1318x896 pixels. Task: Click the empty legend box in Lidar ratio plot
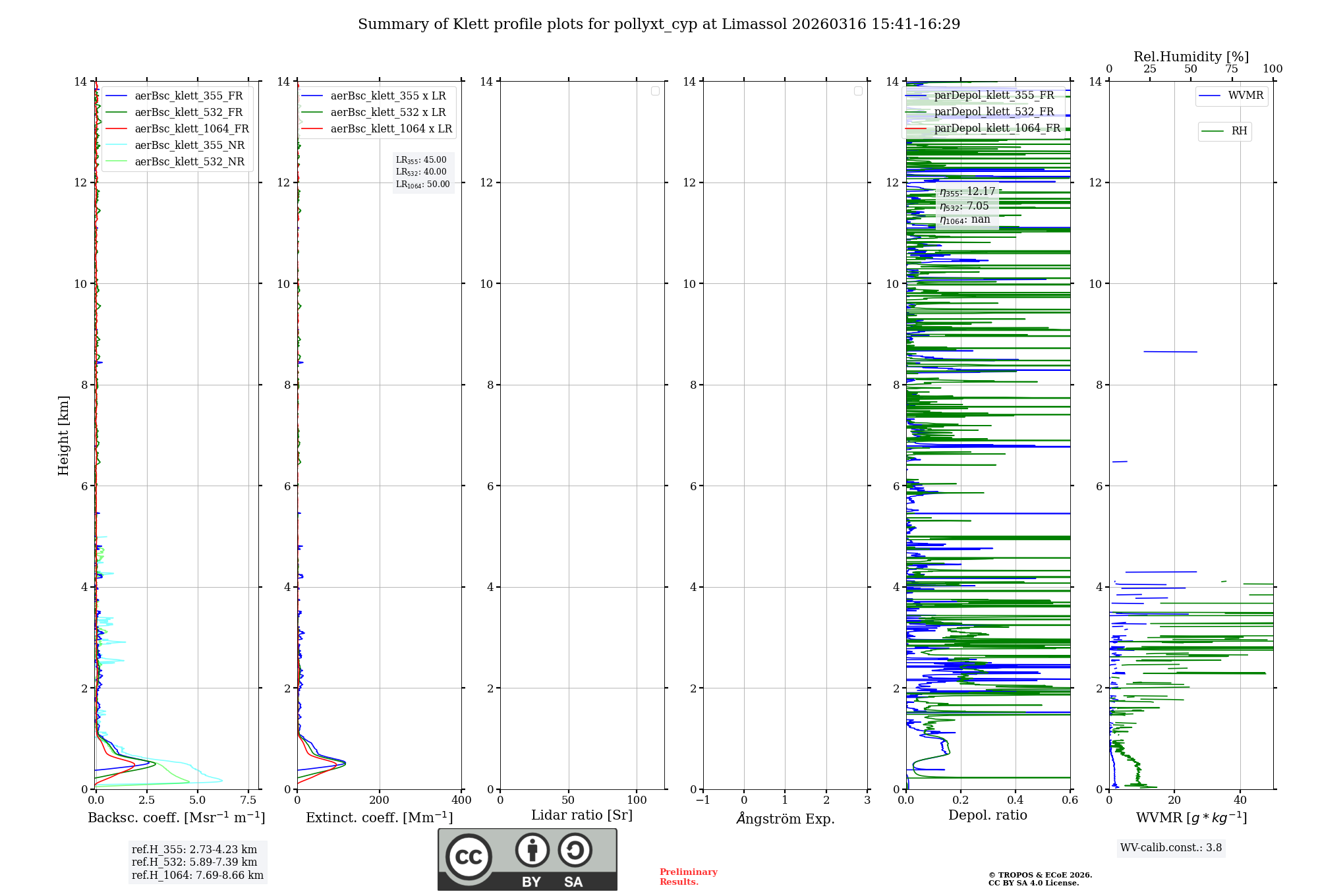coord(655,91)
